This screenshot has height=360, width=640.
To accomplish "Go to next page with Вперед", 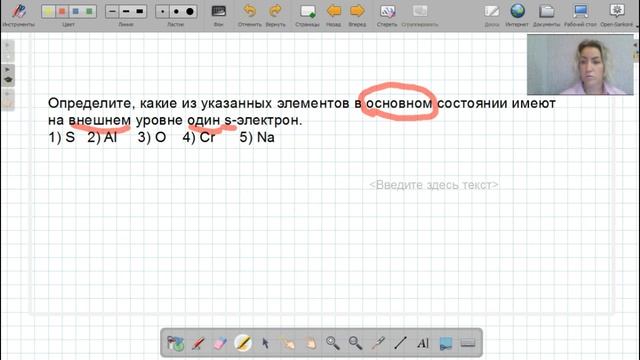I will [357, 15].
